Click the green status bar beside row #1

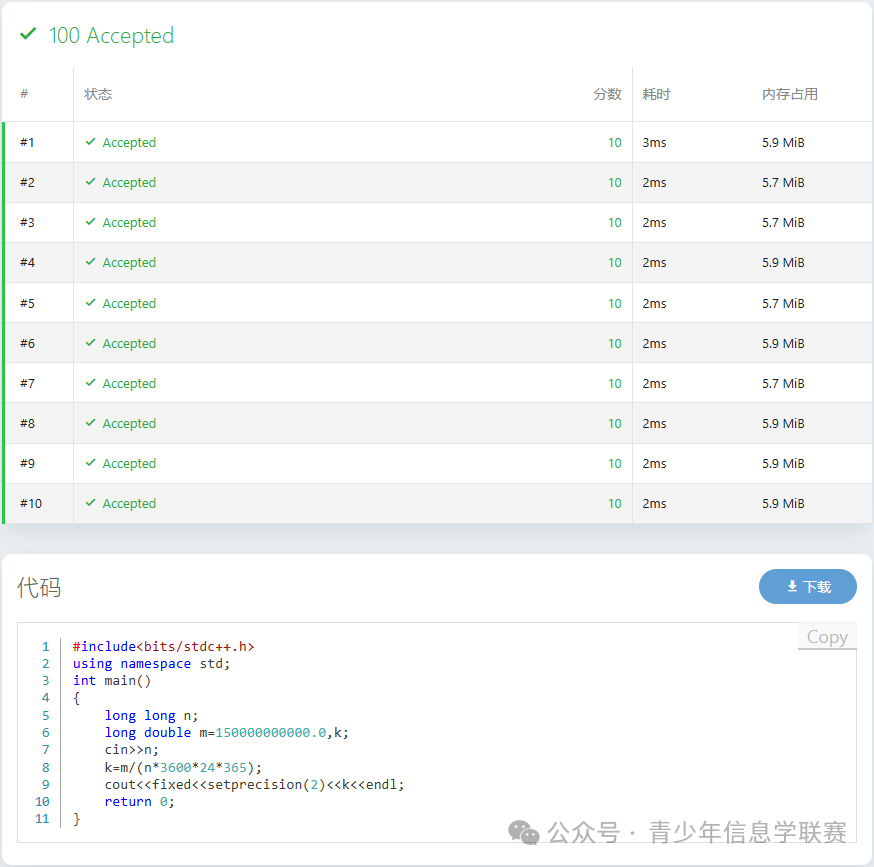(x=4, y=142)
